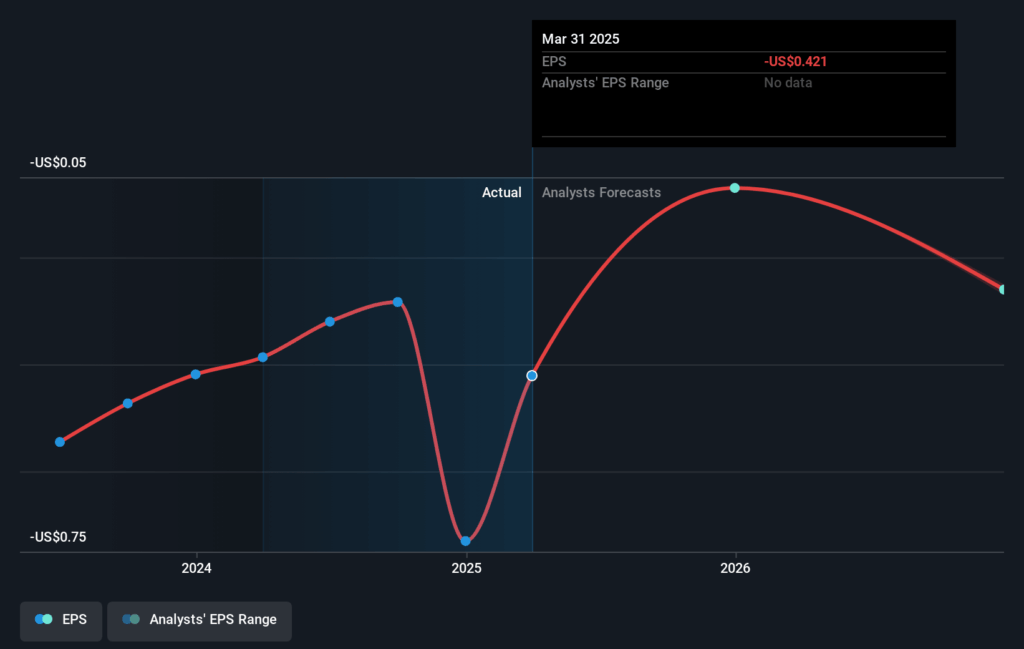This screenshot has width=1024, height=649.
Task: Select the No data entry for Analysts' EPS Range
Action: click(787, 82)
